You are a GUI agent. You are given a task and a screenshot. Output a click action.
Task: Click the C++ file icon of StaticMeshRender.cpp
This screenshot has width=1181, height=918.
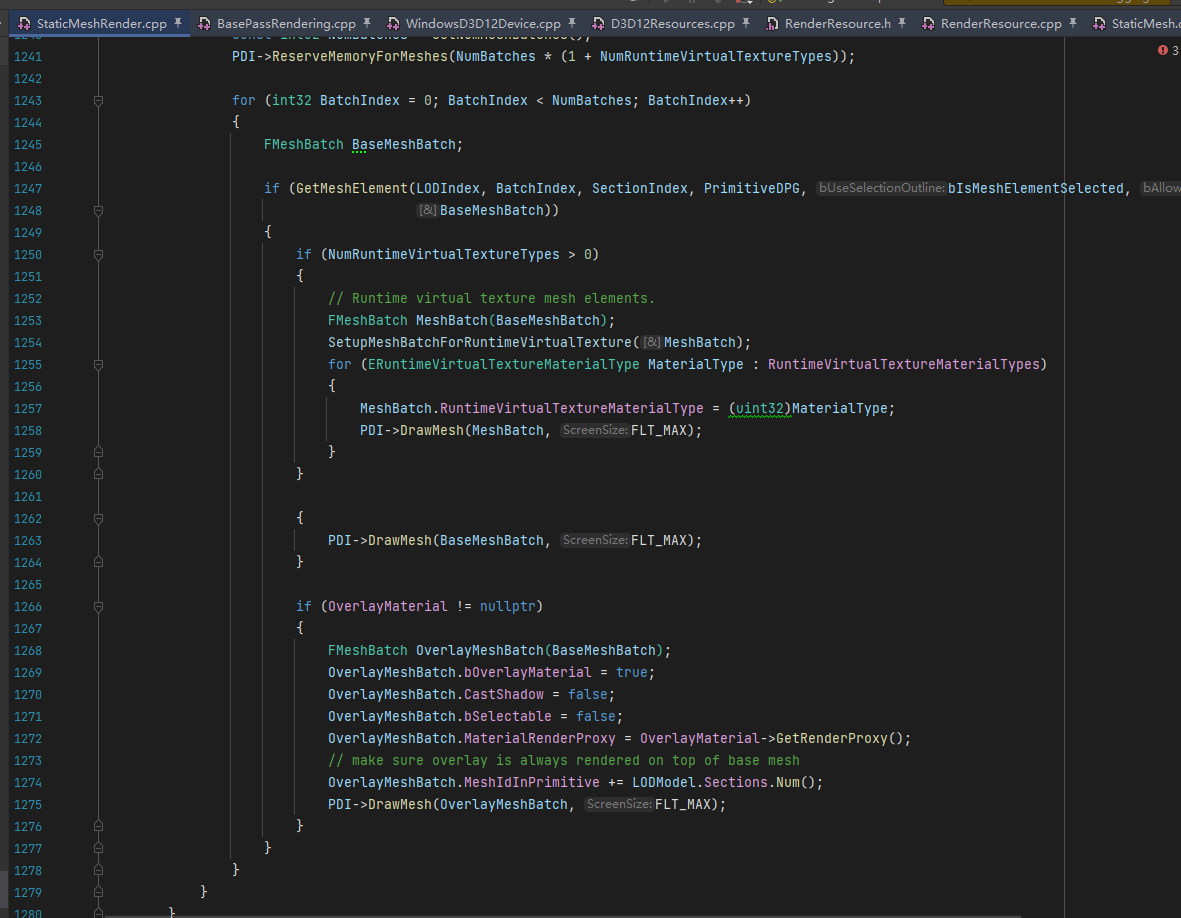tap(24, 23)
